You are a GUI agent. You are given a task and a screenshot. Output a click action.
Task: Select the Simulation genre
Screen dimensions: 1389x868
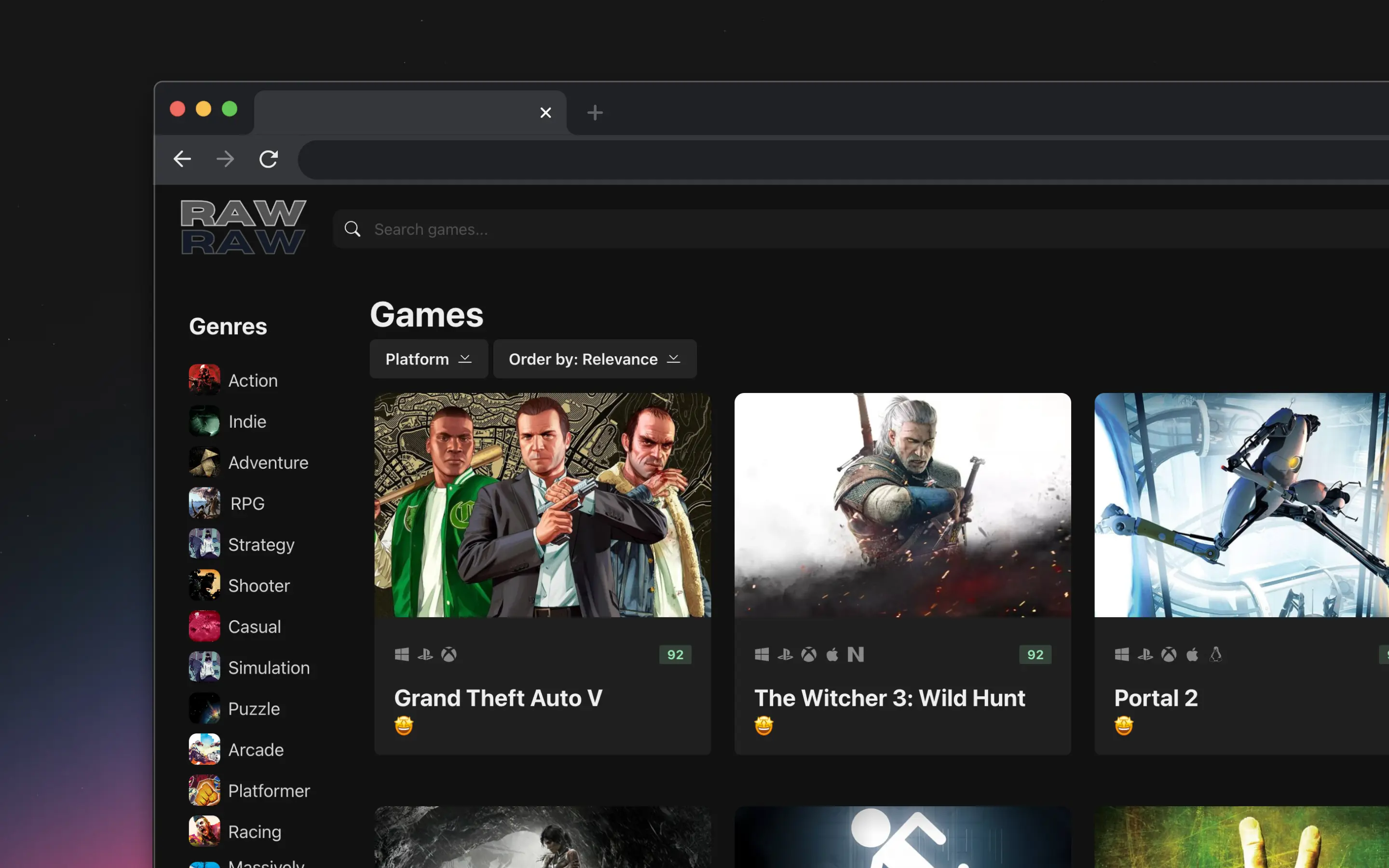[x=269, y=667]
